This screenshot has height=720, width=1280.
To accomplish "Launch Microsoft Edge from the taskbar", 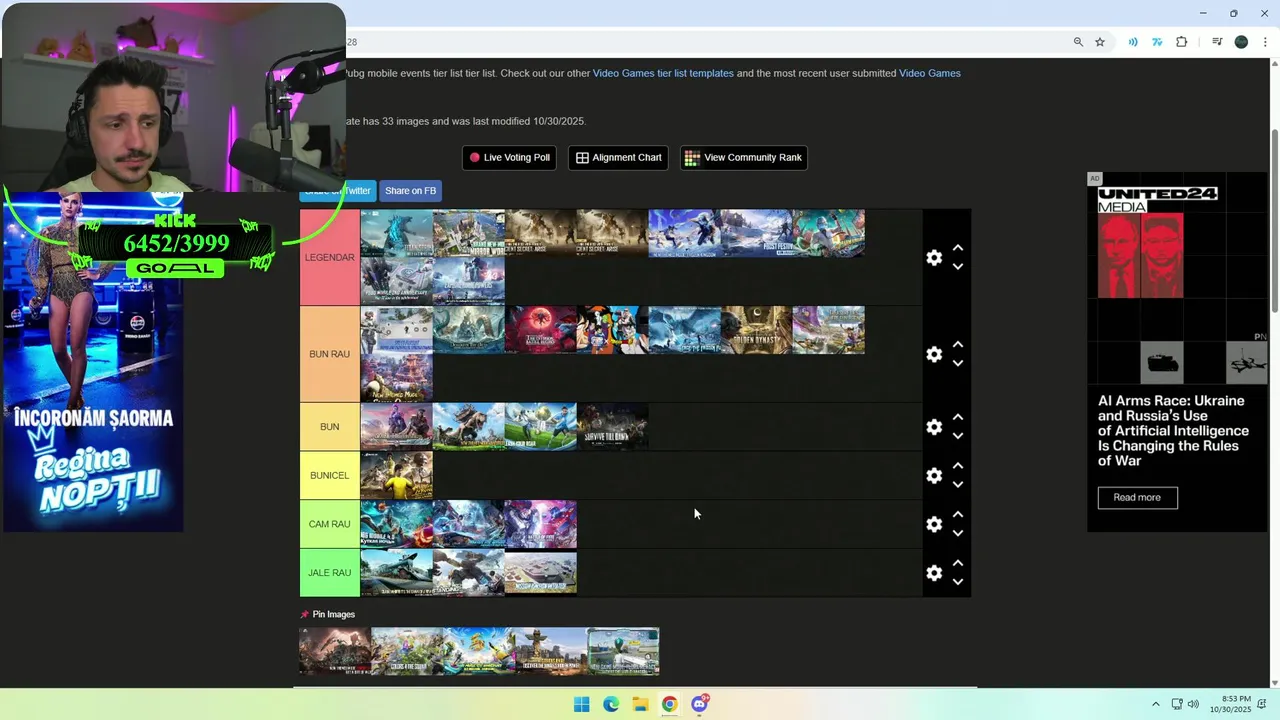I will (x=611, y=704).
